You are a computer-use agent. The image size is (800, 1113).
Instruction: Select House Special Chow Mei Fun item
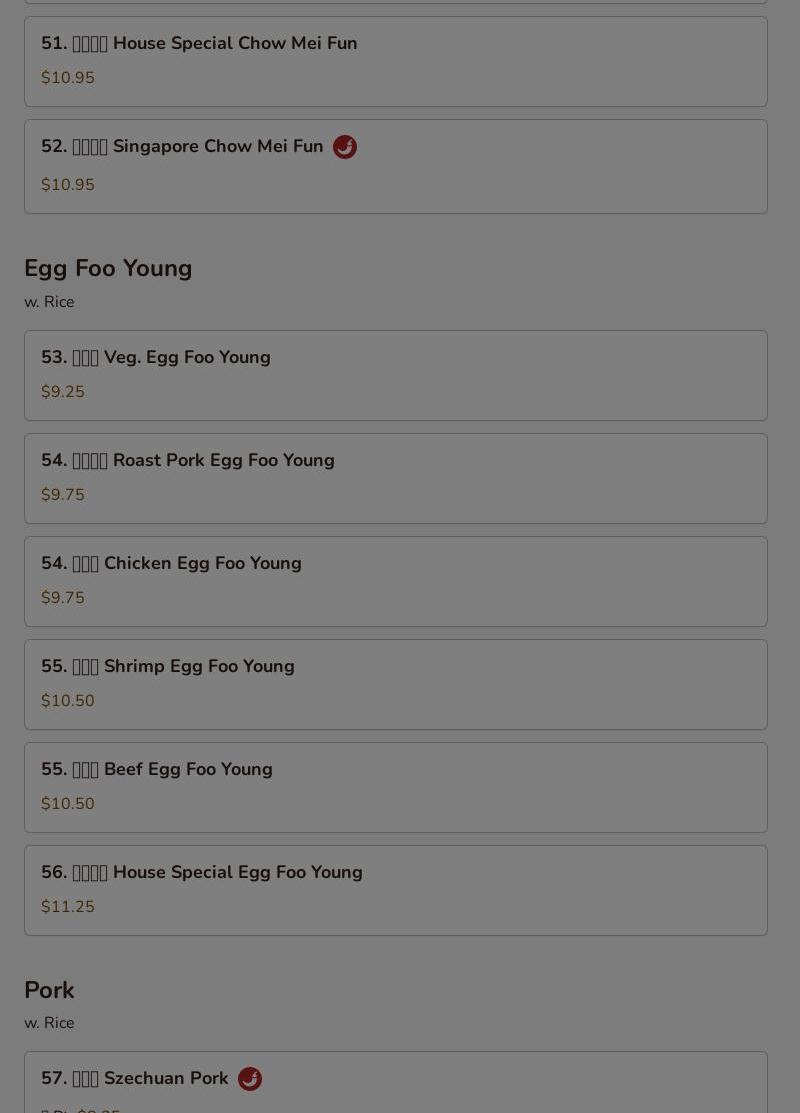coord(395,61)
